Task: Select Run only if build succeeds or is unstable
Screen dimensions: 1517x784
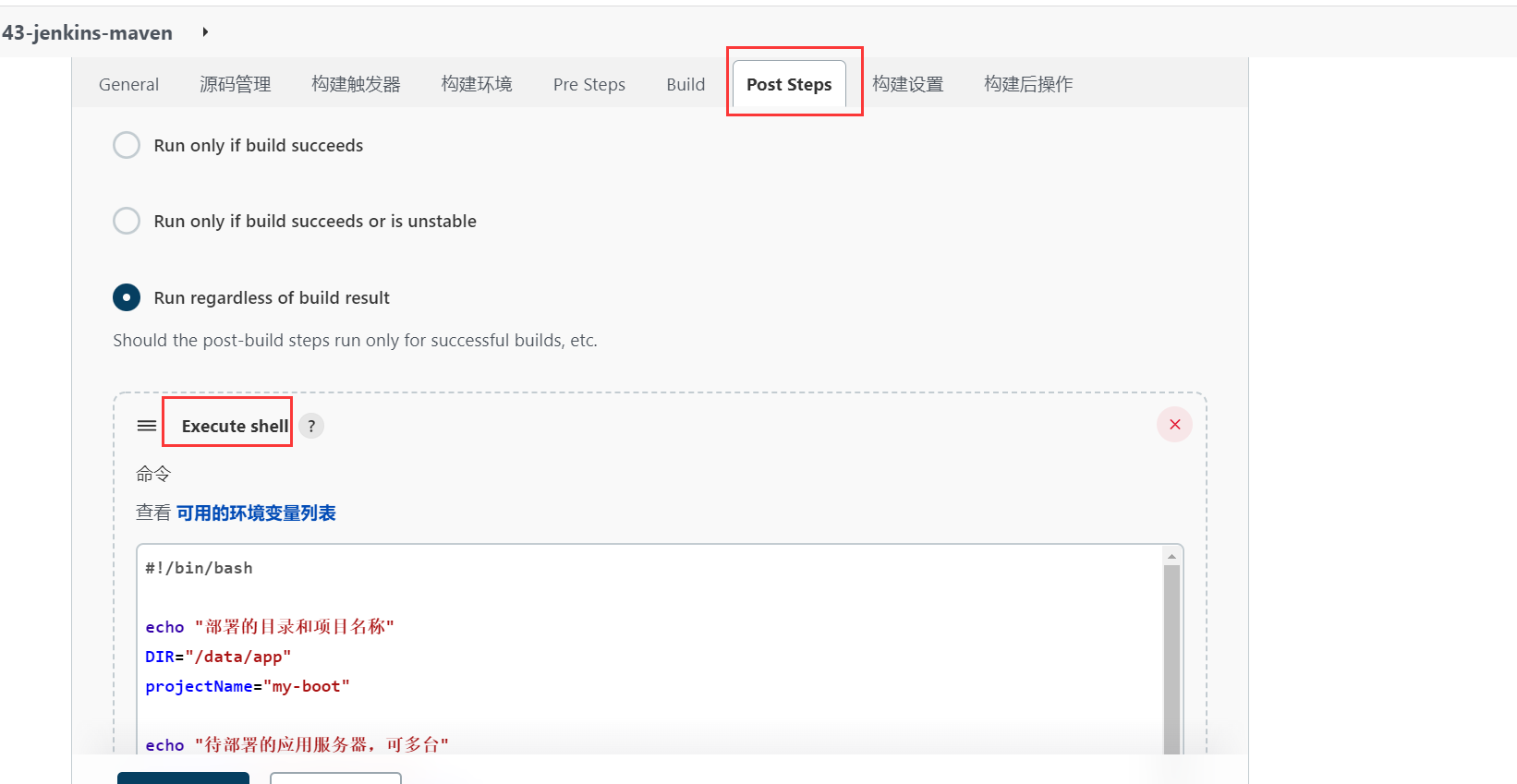Action: tap(127, 221)
